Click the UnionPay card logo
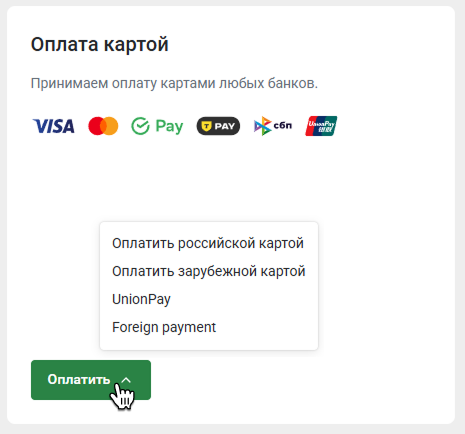The height and width of the screenshot is (434, 465). [x=321, y=126]
